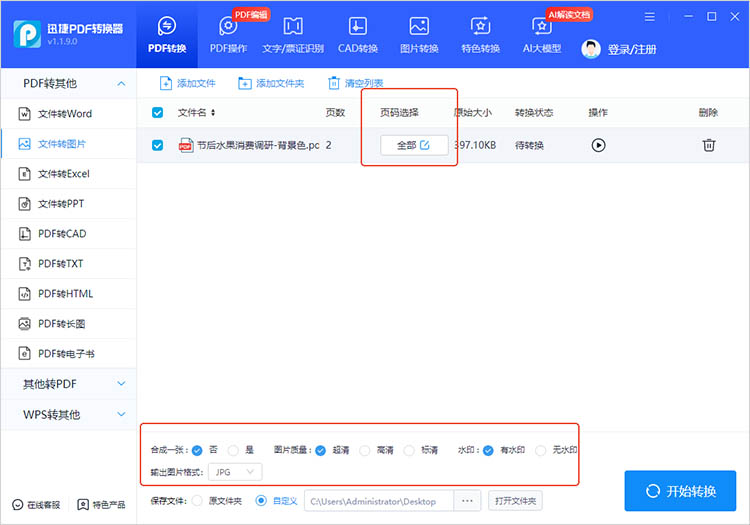The width and height of the screenshot is (750, 525).
Task: Click the 清空列表 button
Action: (x=355, y=83)
